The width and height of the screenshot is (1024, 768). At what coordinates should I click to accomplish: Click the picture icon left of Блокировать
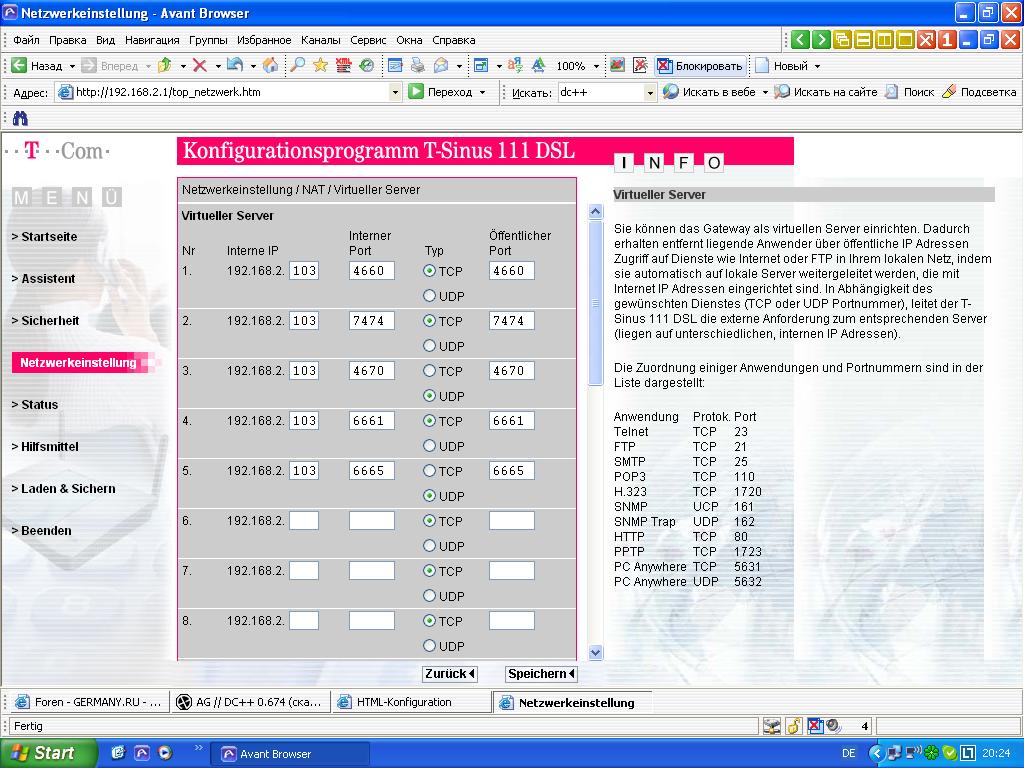(x=617, y=65)
